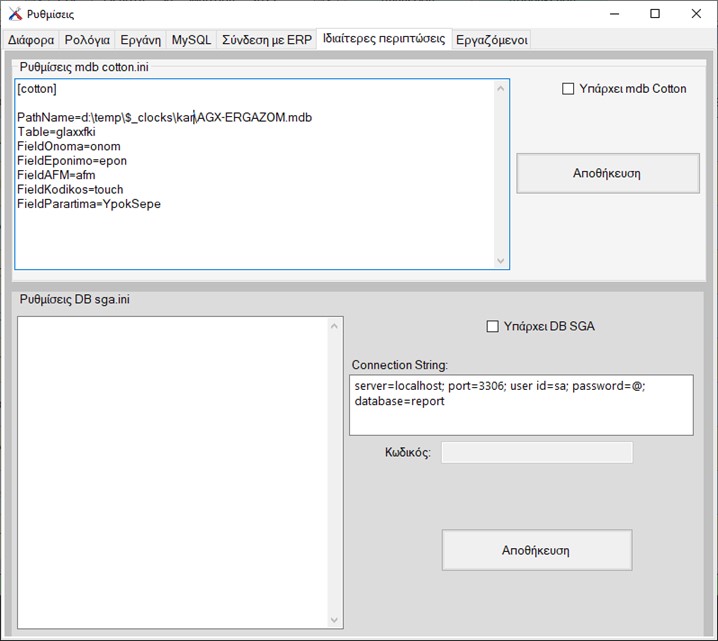Click Αποθήκευση button for cotton.ini settings
Viewport: 718px width, 641px height.
(607, 173)
